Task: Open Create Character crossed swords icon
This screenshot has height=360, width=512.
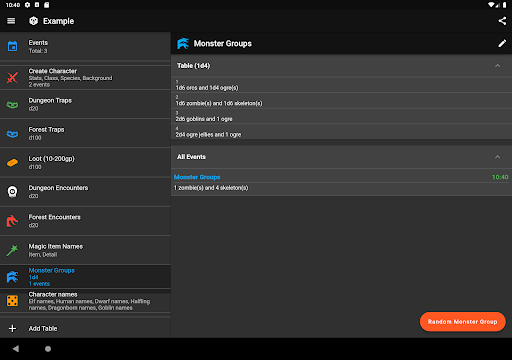Action: (x=13, y=78)
